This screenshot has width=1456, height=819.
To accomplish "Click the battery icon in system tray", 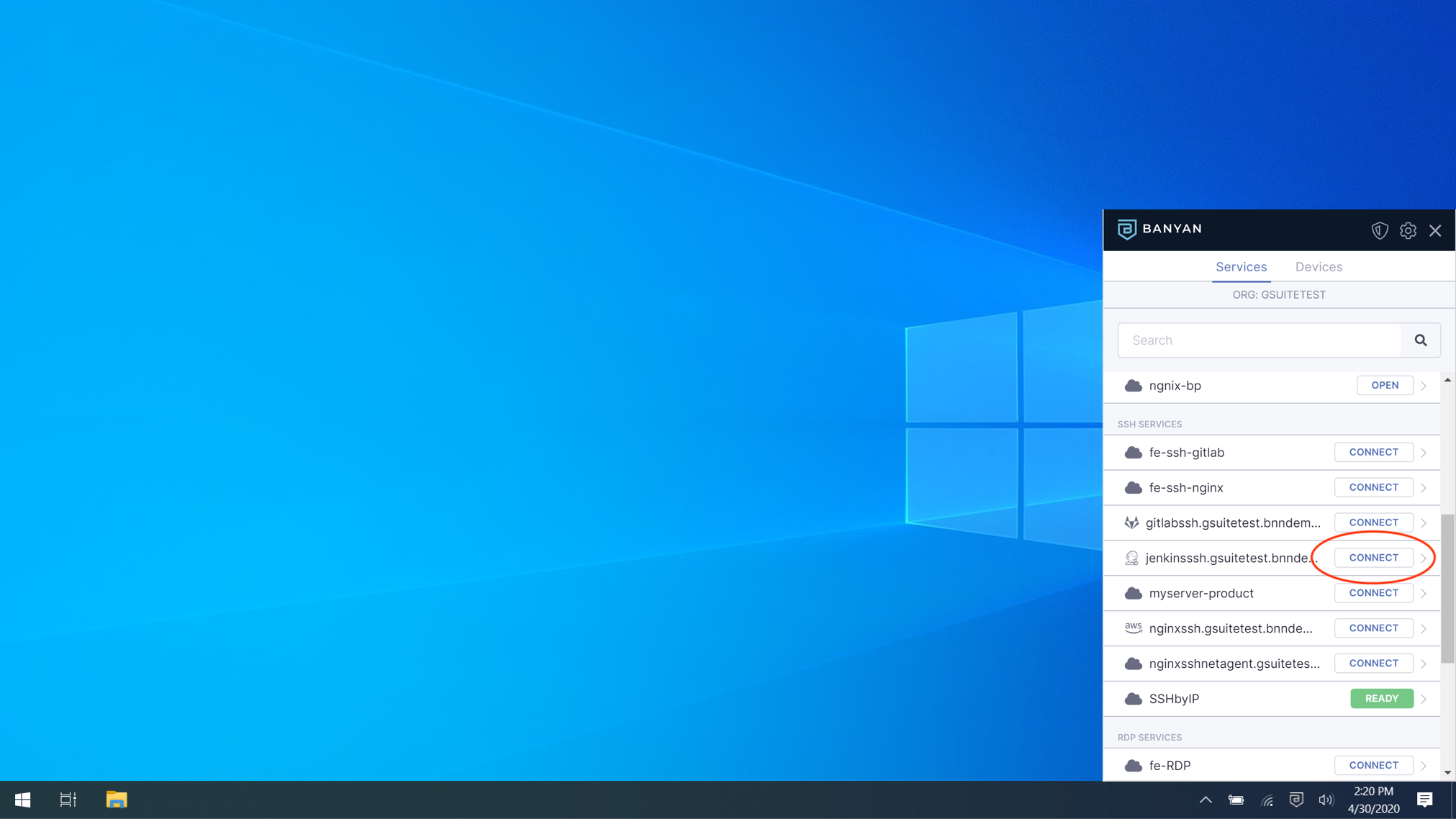I will point(1236,800).
